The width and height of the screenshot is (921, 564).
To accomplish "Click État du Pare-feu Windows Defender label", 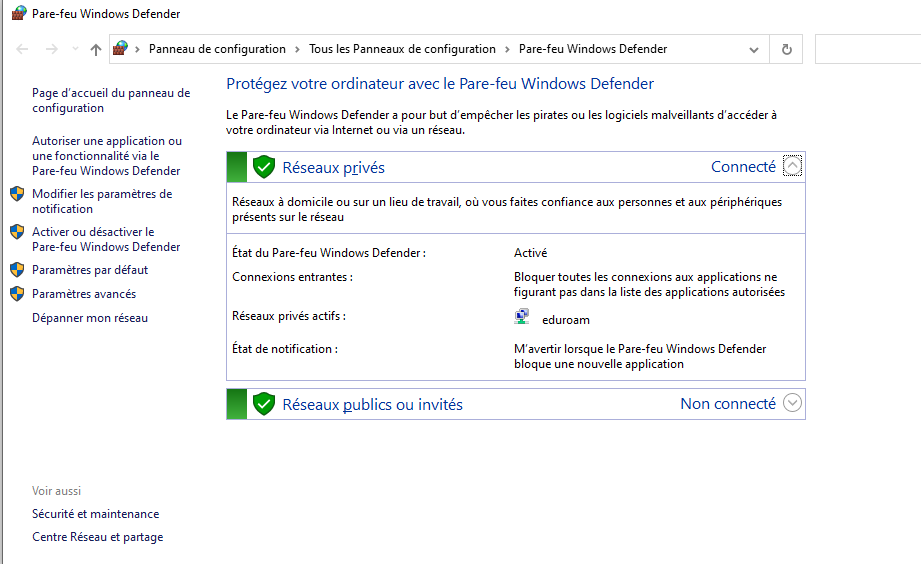I will click(329, 253).
